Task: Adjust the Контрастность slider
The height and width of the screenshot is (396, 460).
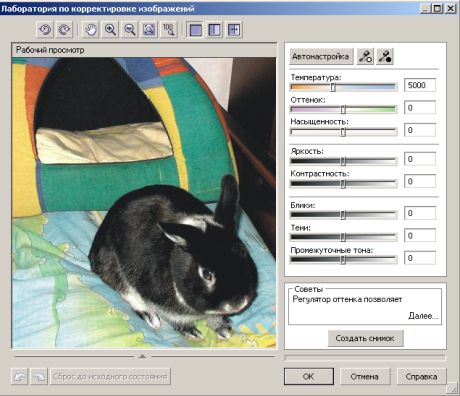Action: pyautogui.click(x=343, y=184)
